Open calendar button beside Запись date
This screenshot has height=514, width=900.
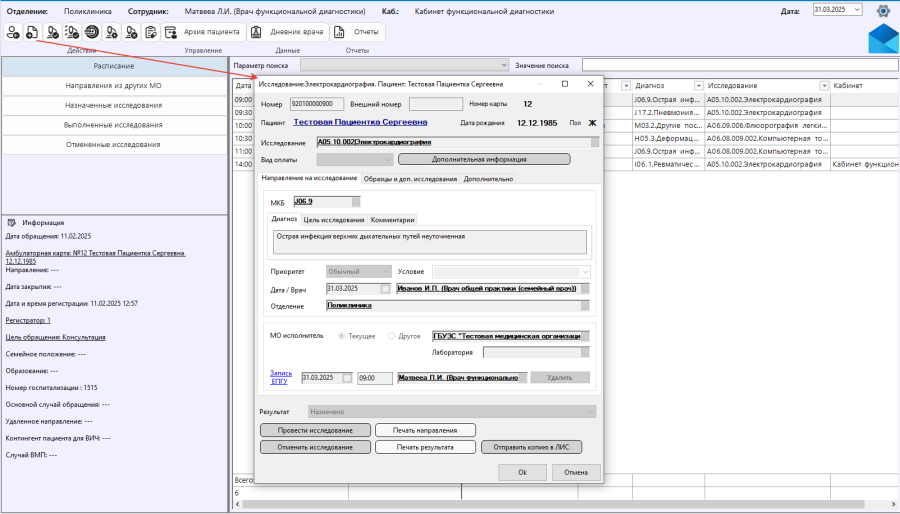347,378
